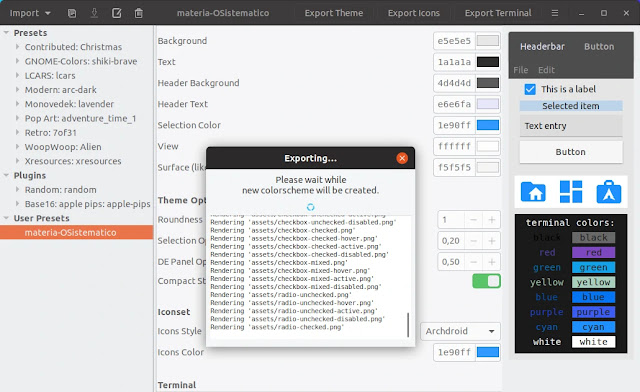
Task: Open Header Background color swatch 4d4d4d
Action: 488,83
